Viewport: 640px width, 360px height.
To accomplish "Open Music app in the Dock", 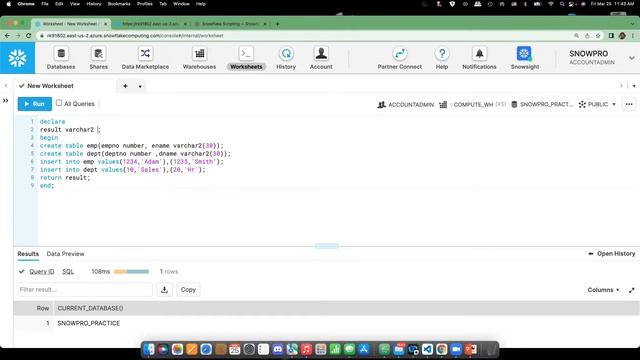I will point(307,349).
